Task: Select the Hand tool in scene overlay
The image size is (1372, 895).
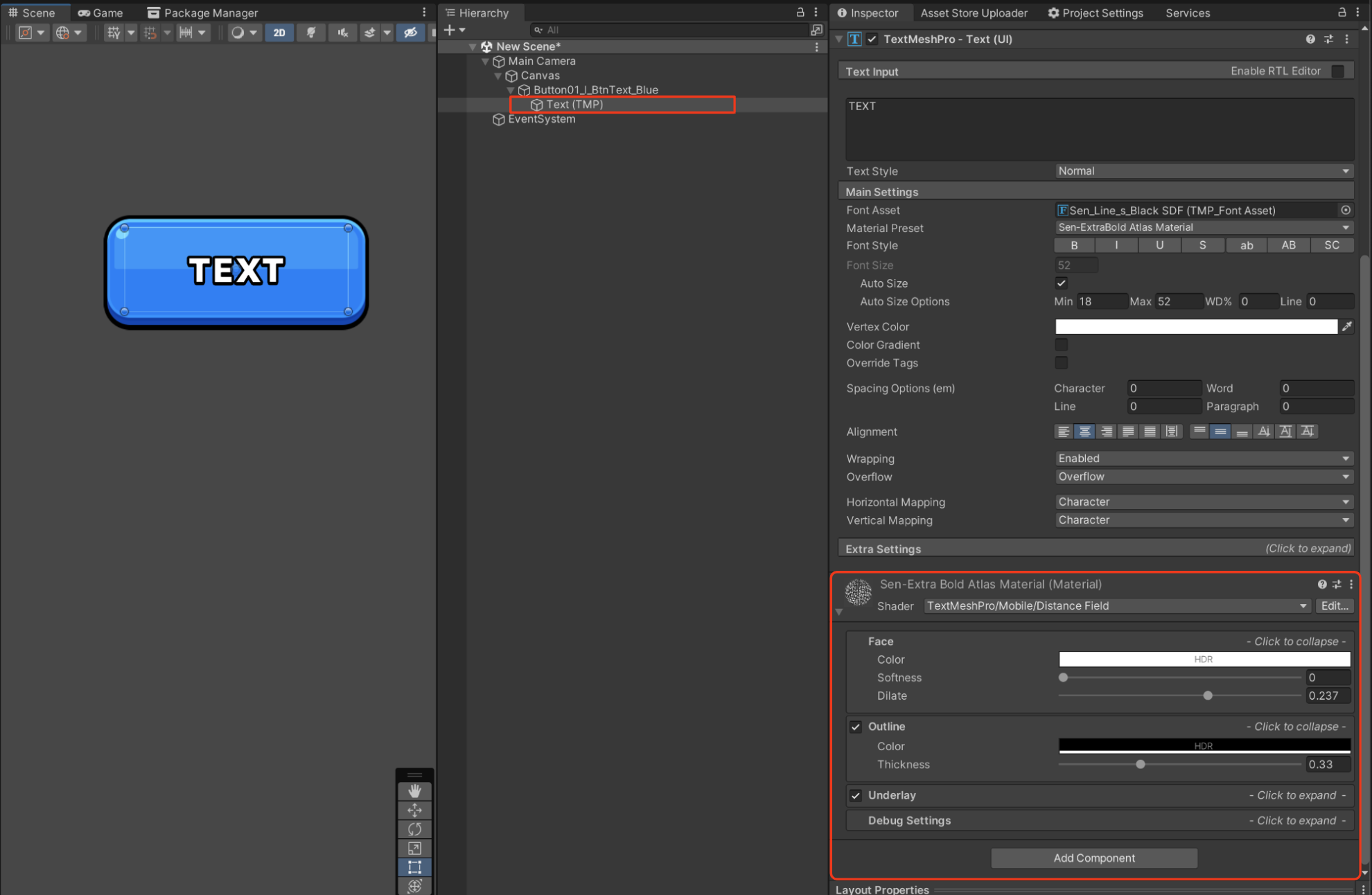Action: (414, 791)
